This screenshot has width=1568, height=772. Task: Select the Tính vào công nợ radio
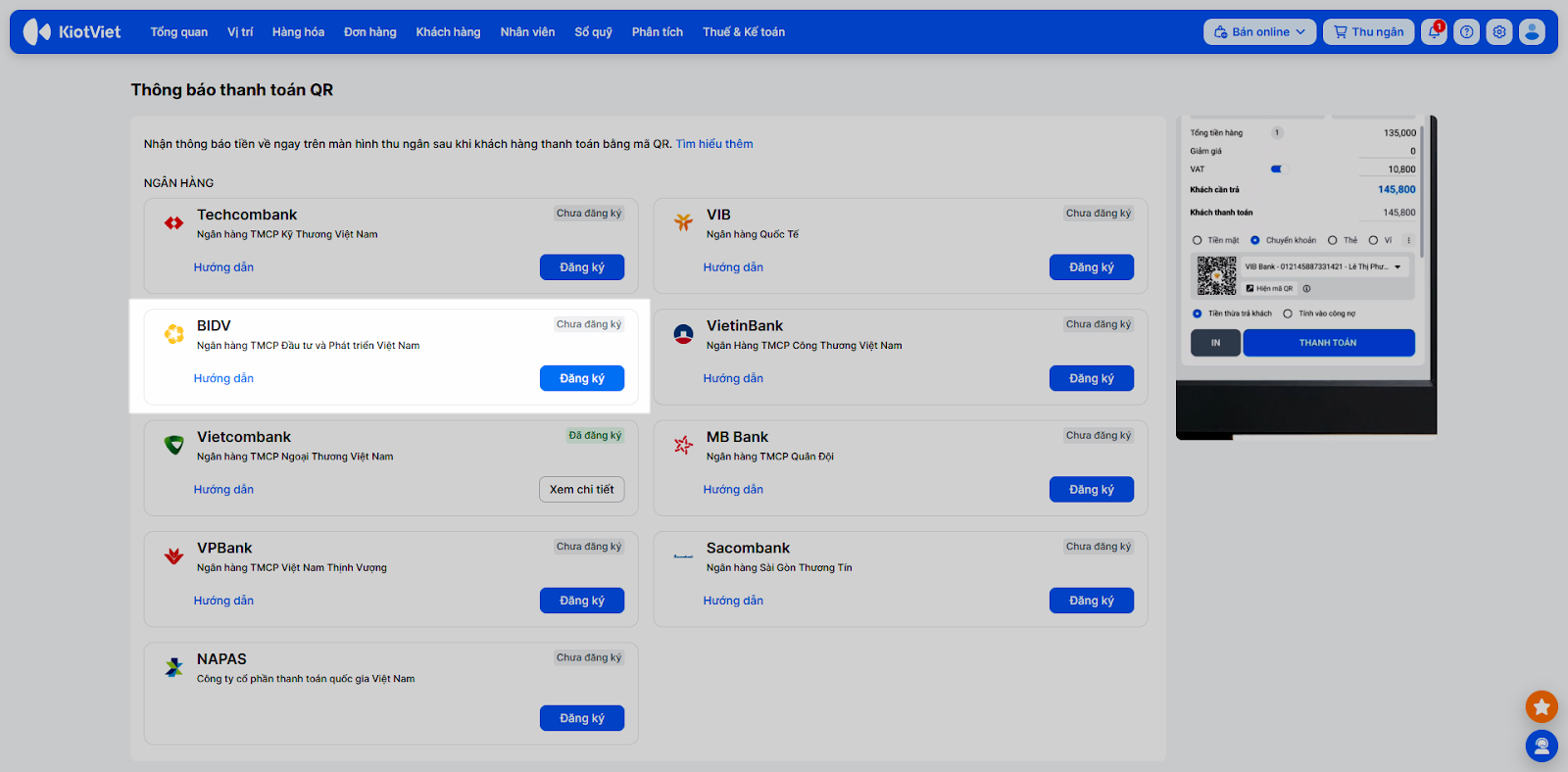(x=1288, y=314)
